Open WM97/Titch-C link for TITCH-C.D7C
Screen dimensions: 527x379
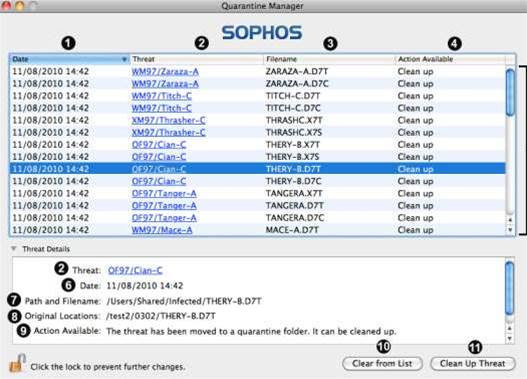tap(162, 108)
